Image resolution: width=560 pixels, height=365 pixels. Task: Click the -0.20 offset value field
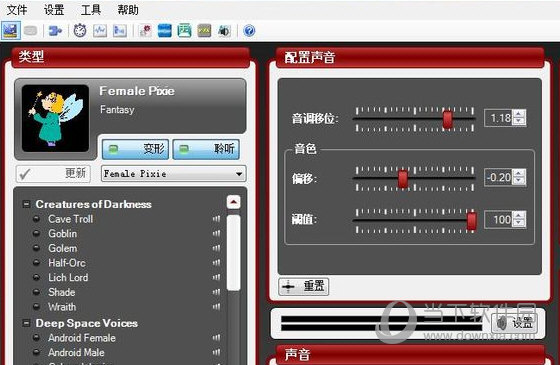pos(499,177)
